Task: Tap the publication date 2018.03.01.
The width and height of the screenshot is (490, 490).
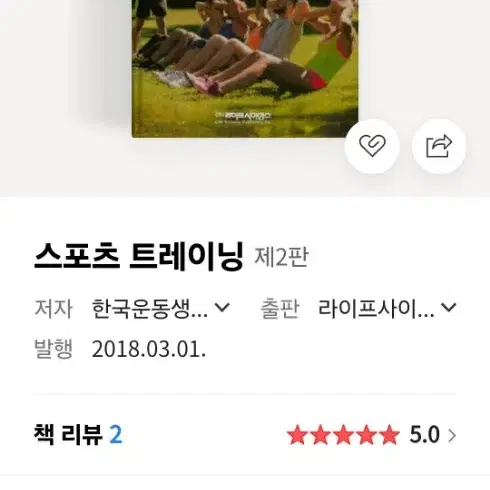Action: click(149, 350)
